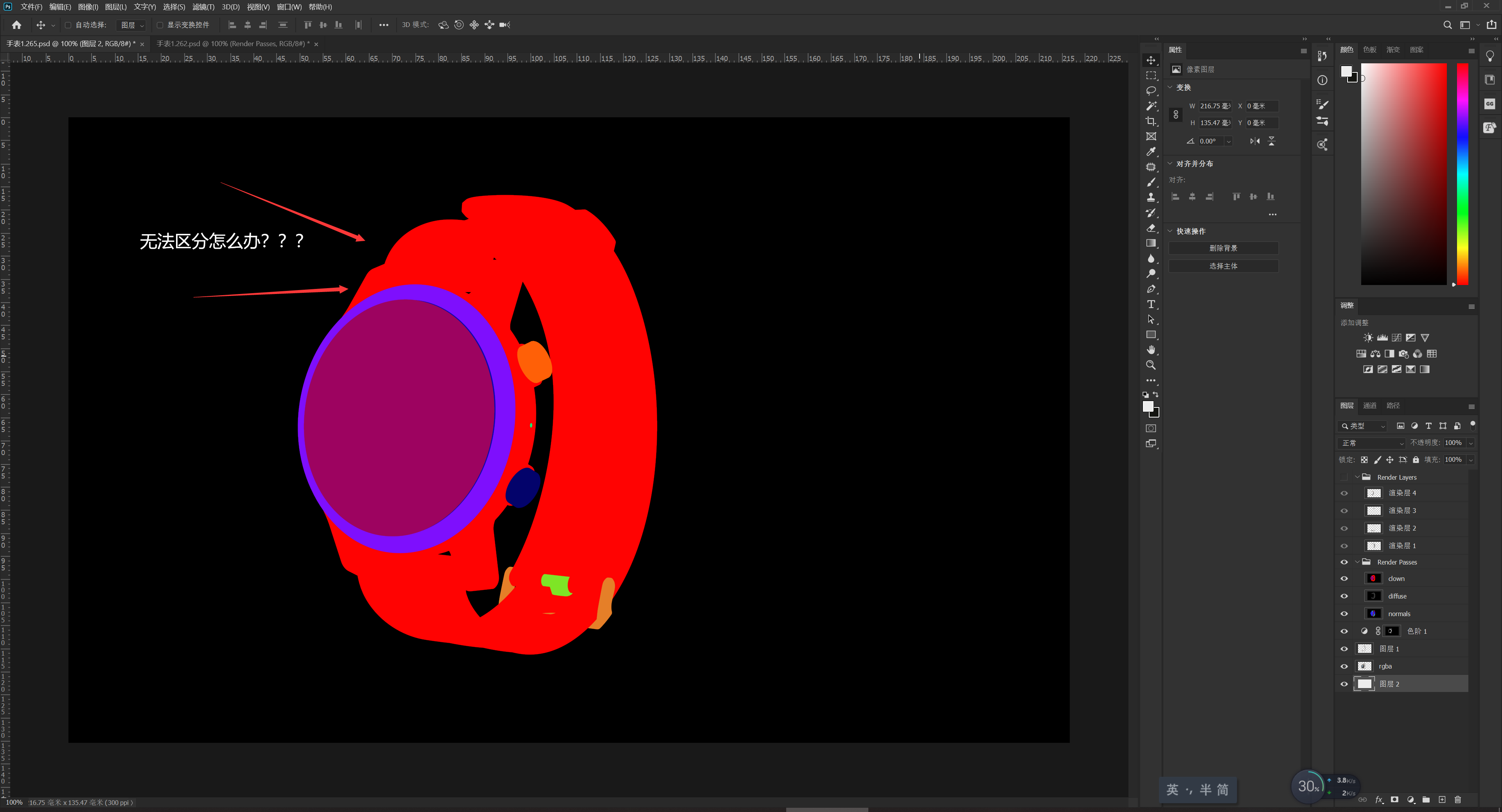The height and width of the screenshot is (812, 1502).
Task: Select the Hand tool
Action: pyautogui.click(x=1150, y=350)
